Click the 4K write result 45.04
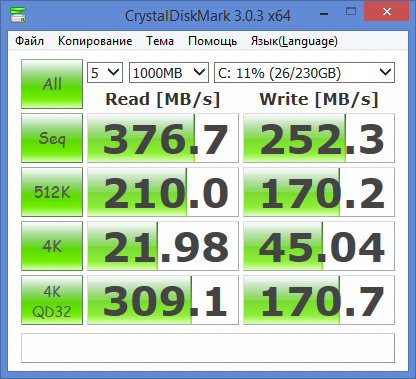 [319, 246]
